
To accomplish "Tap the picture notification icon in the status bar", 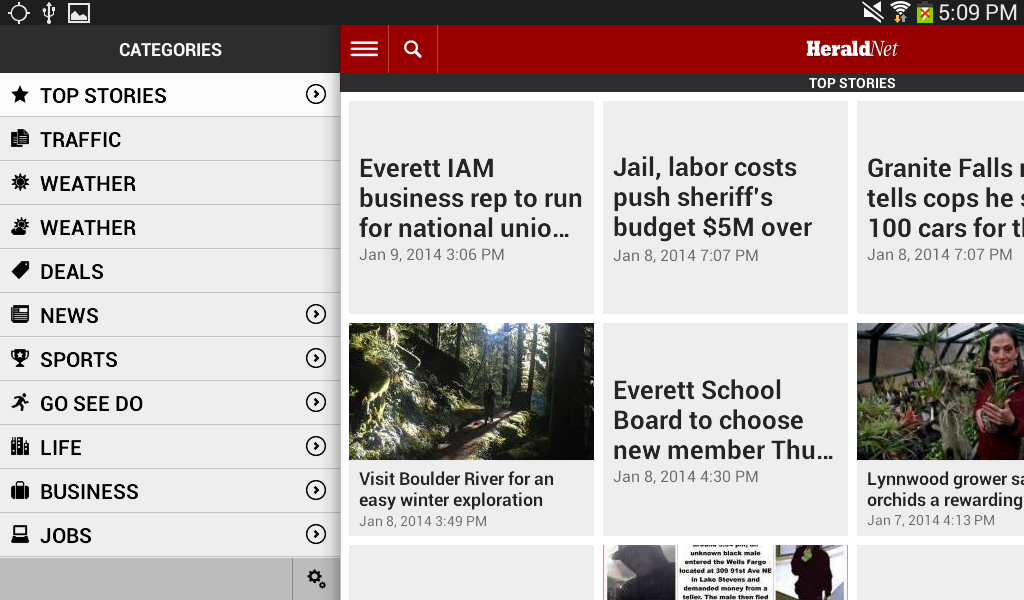I will pyautogui.click(x=79, y=12).
